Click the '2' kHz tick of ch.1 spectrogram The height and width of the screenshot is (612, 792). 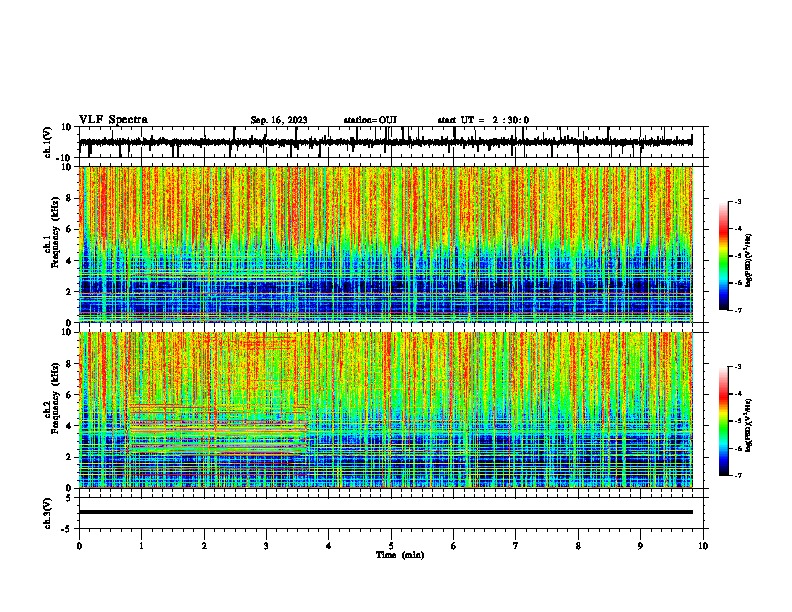(x=69, y=292)
